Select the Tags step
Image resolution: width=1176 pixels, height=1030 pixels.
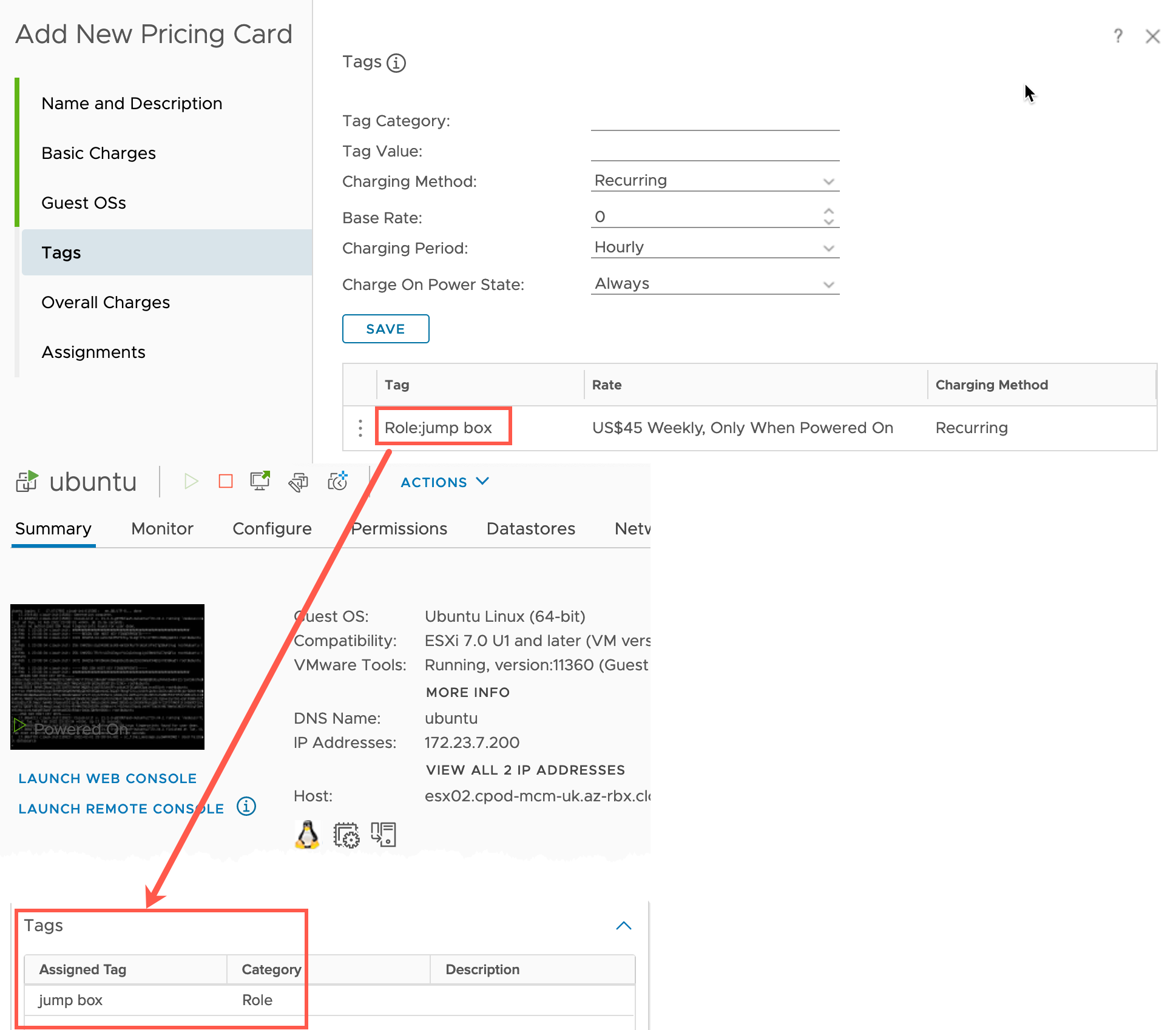click(x=167, y=252)
